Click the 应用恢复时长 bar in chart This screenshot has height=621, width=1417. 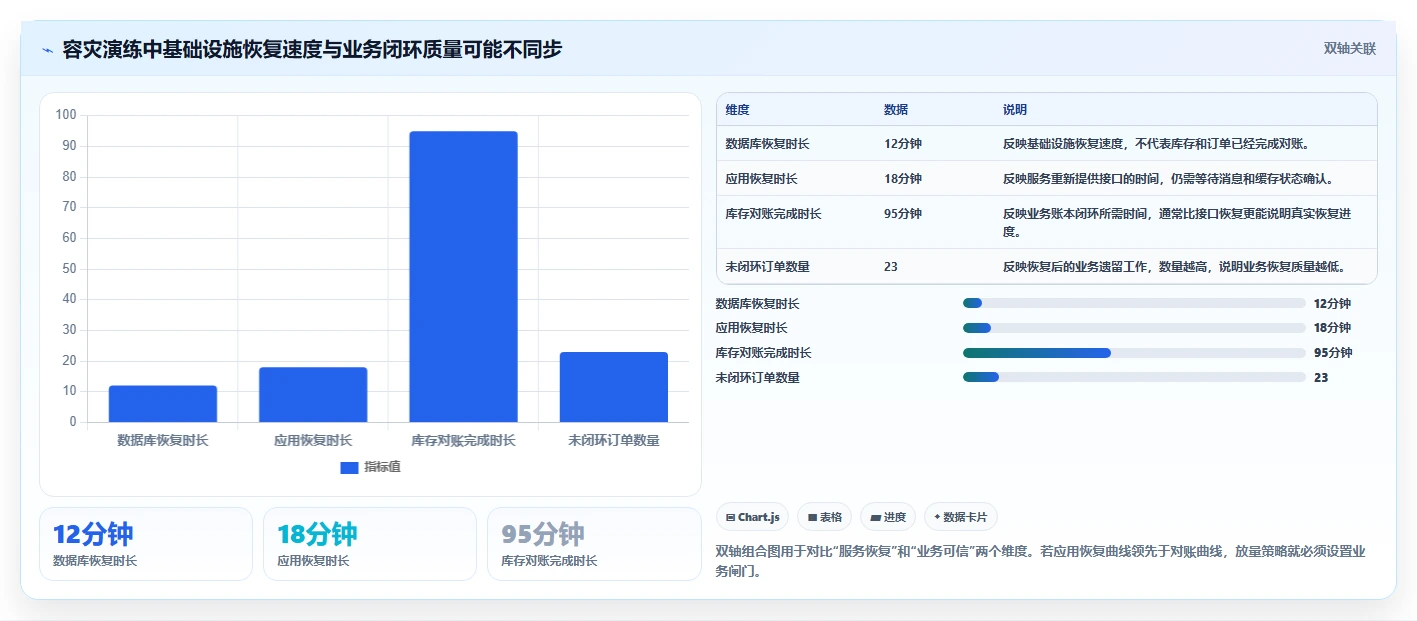pyautogui.click(x=313, y=395)
